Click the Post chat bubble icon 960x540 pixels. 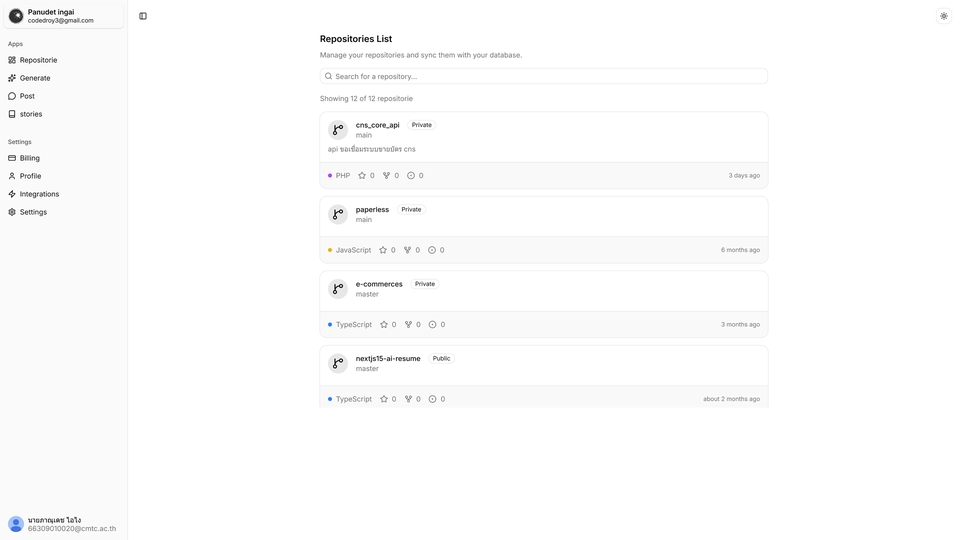(12, 96)
